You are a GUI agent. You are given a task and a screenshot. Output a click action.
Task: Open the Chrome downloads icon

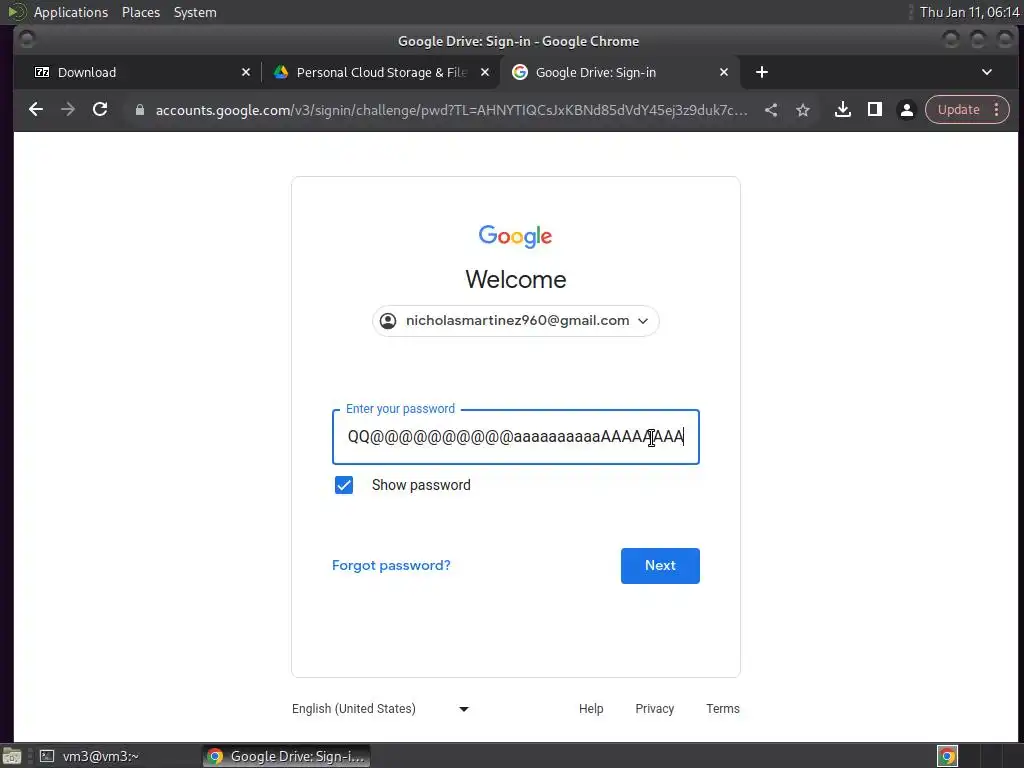pyautogui.click(x=843, y=110)
